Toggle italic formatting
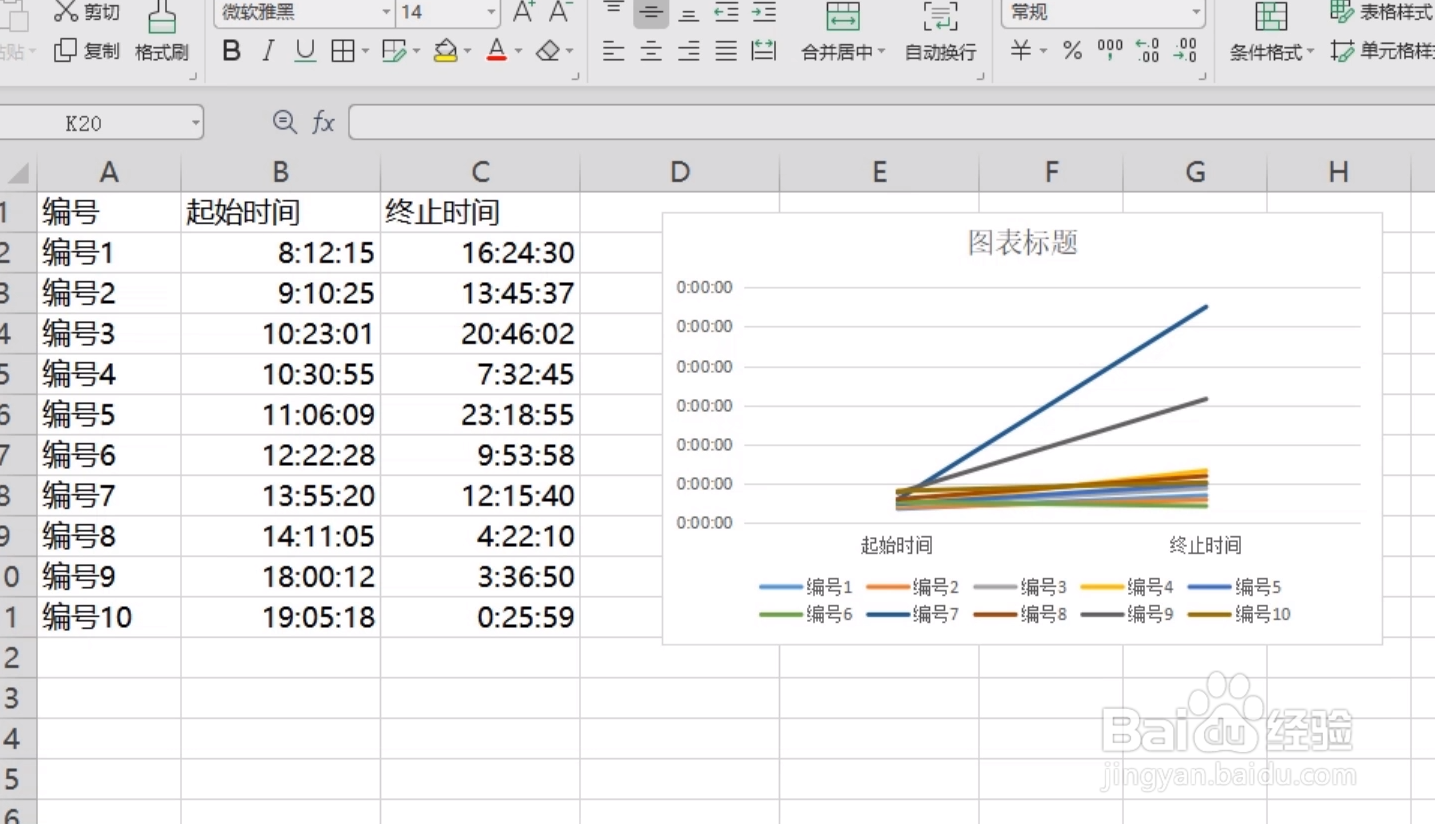The width and height of the screenshot is (1435, 824). (268, 51)
